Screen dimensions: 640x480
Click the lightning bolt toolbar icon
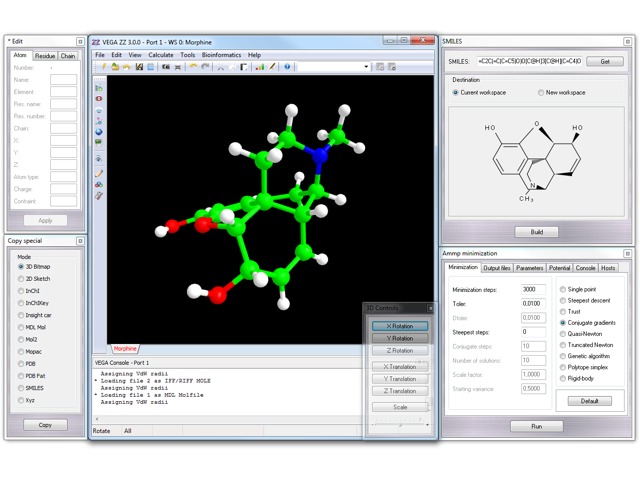(104, 67)
